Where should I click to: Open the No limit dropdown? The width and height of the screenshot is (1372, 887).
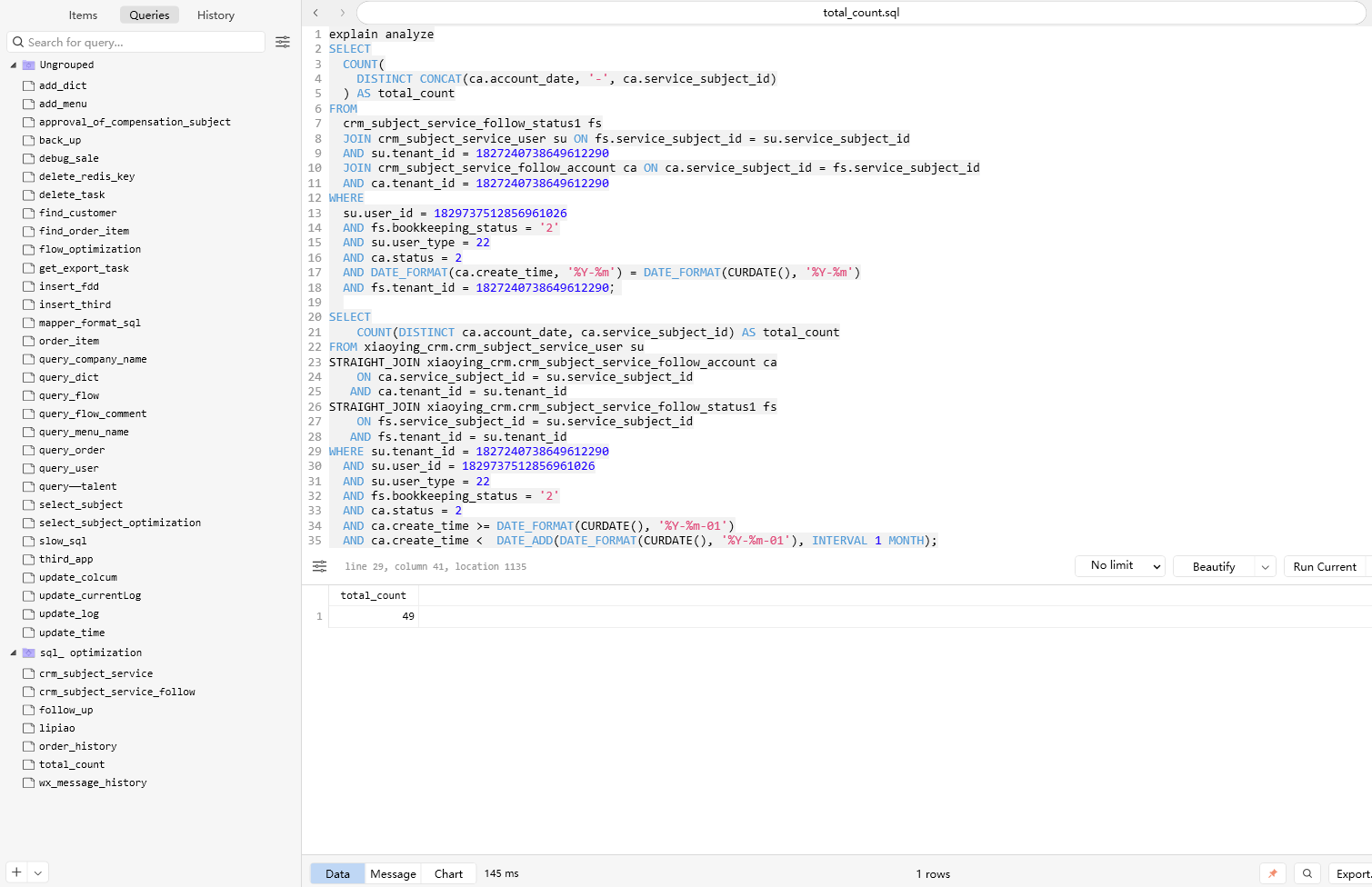click(1121, 565)
